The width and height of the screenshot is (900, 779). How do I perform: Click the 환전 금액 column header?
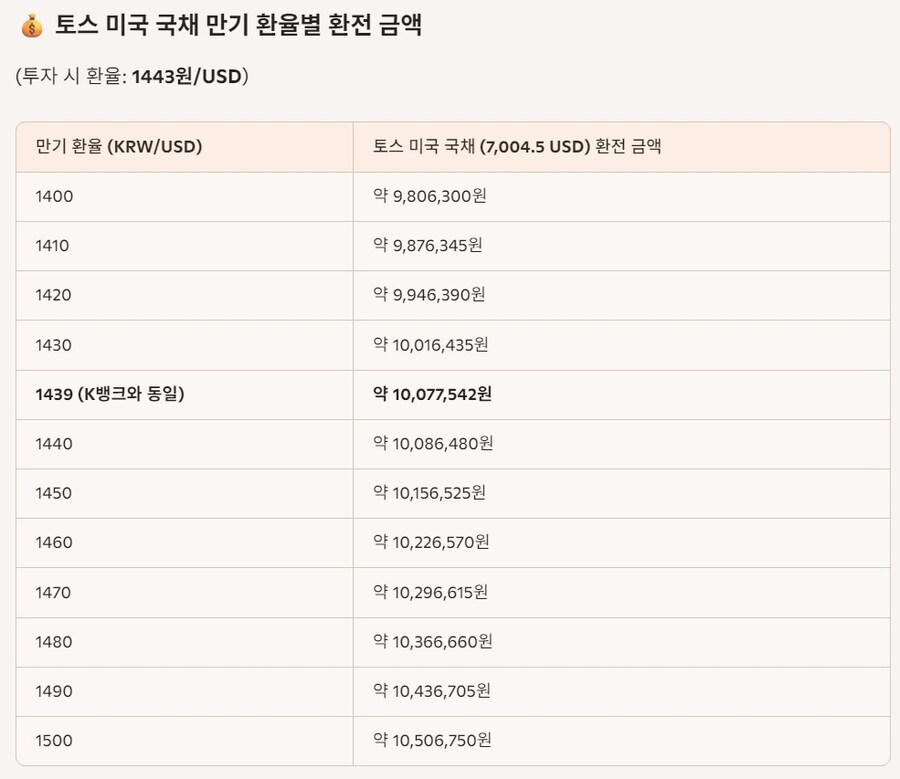point(517,147)
